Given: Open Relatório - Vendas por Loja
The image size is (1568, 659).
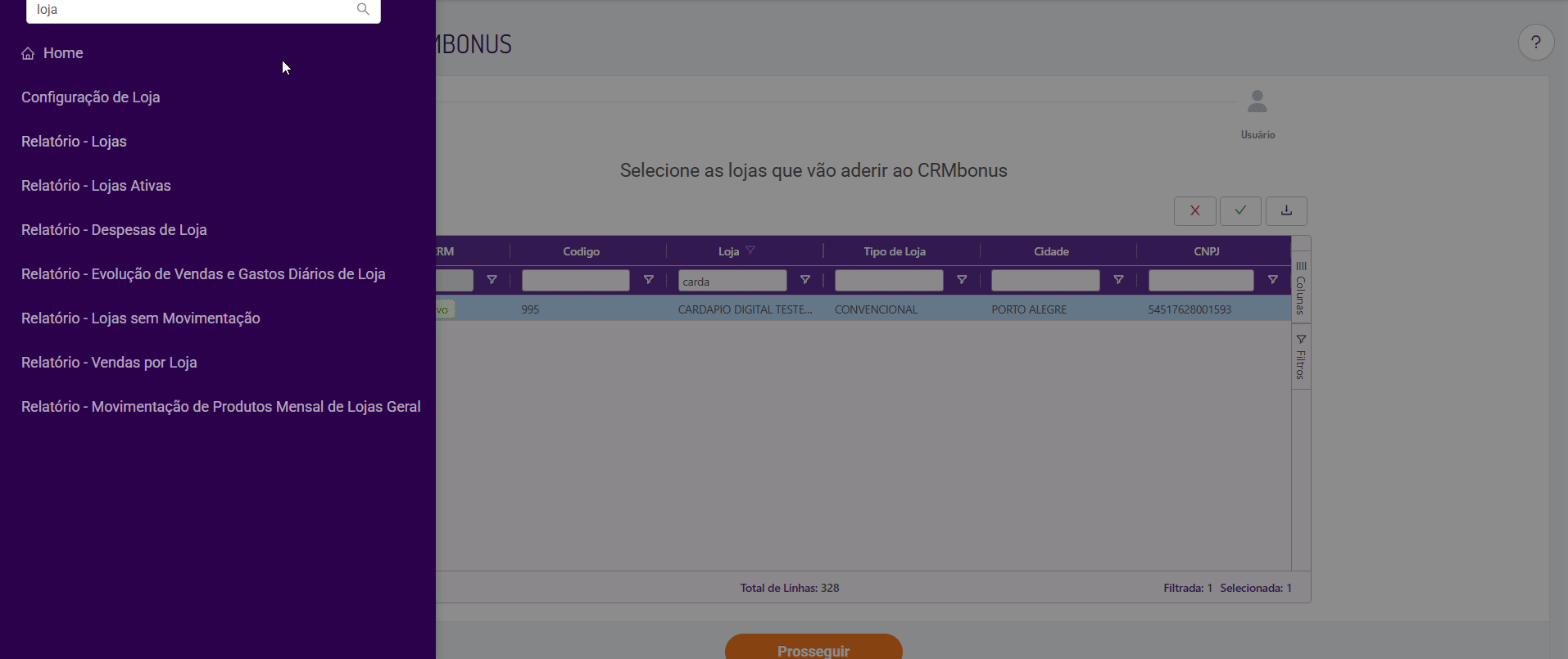Looking at the screenshot, I should point(109,363).
